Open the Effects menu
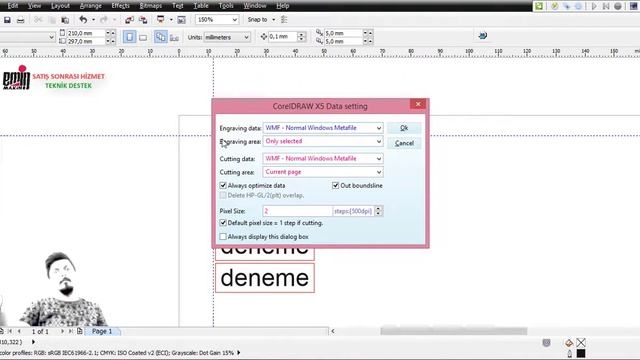 pos(120,6)
